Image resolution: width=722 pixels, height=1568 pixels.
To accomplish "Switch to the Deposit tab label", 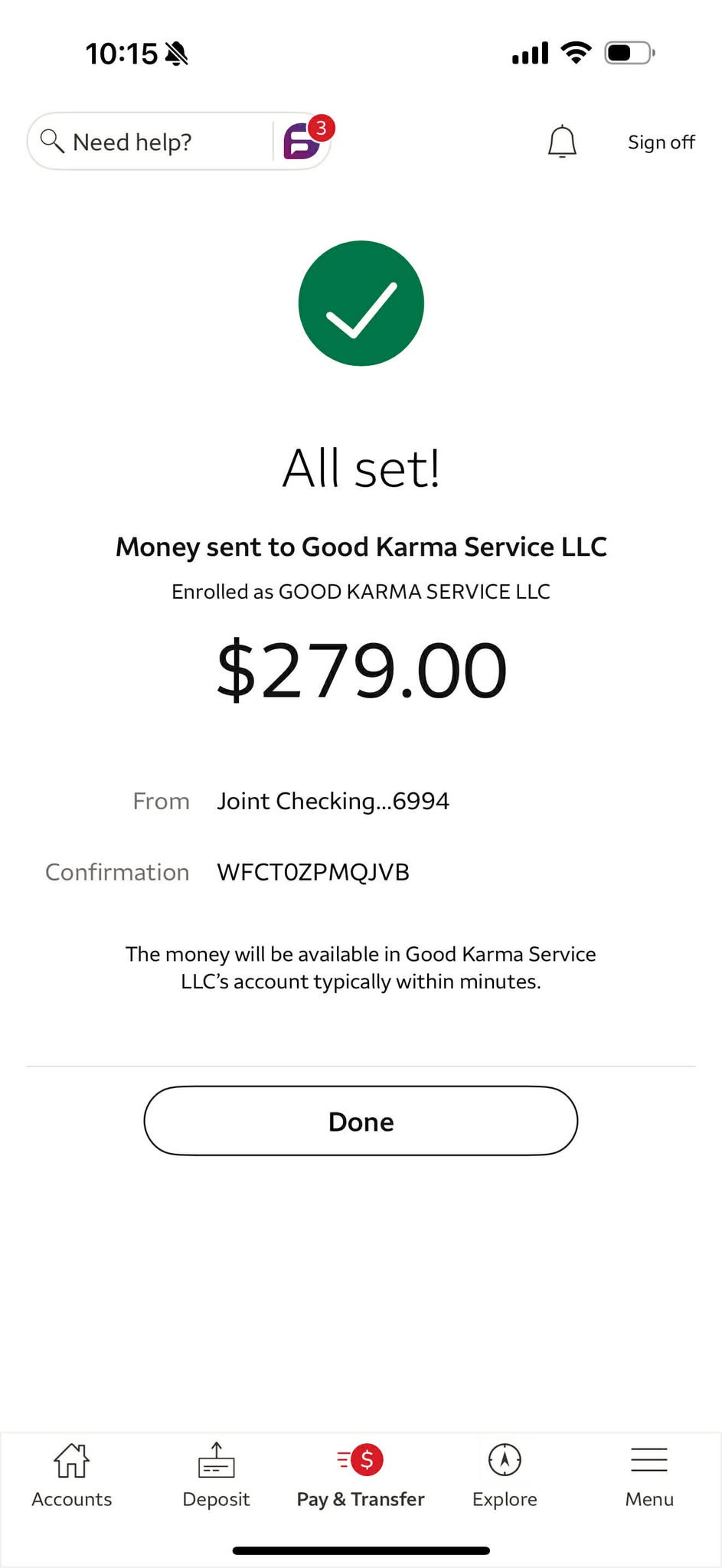I will tap(216, 1499).
